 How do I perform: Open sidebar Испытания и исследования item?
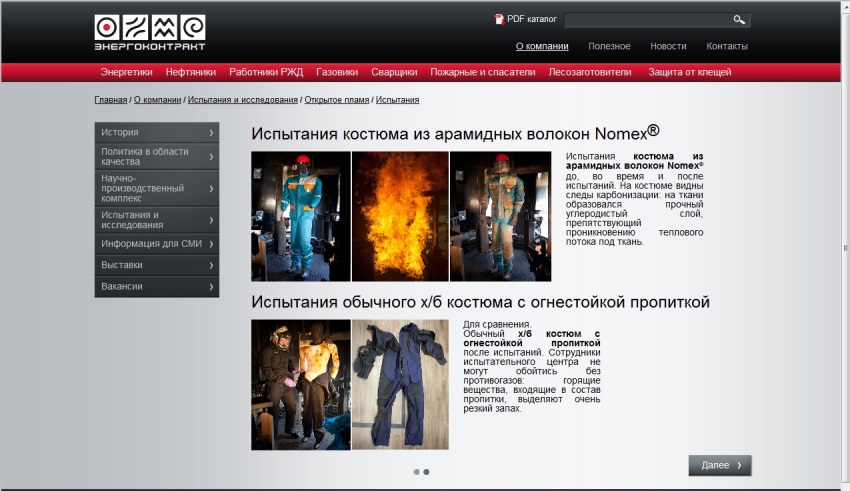(157, 220)
